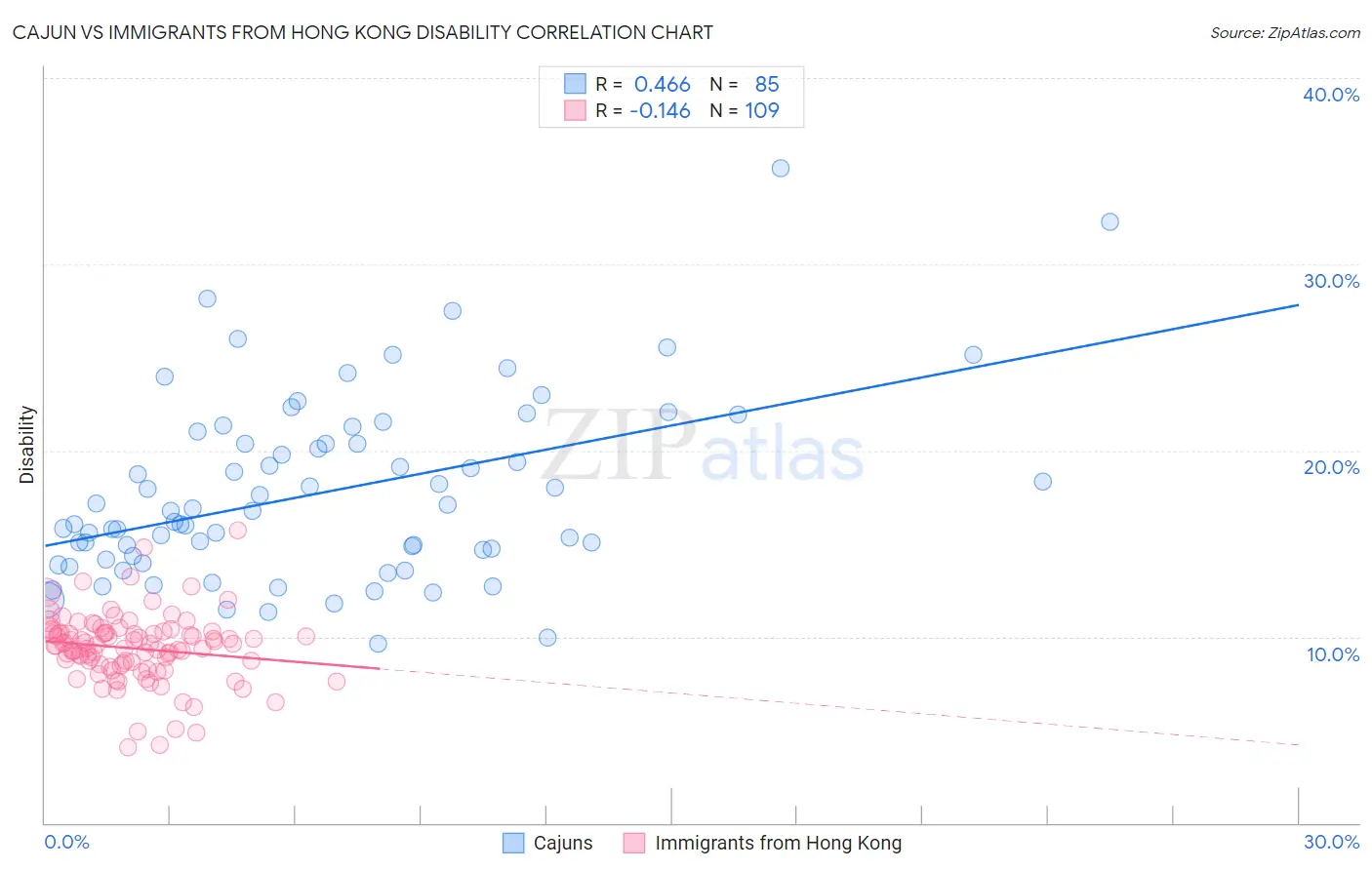This screenshot has width=1372, height=870.
Task: Select the rightmost blue data point near 32%
Action: [x=1110, y=221]
